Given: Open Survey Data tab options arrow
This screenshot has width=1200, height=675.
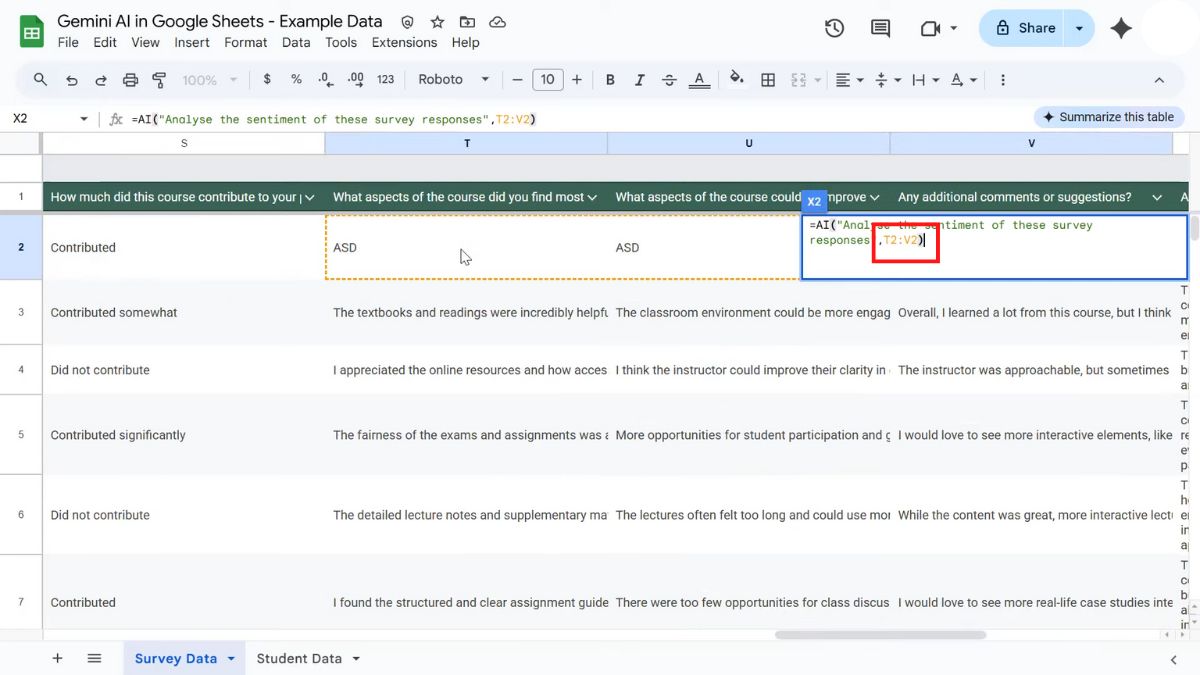Looking at the screenshot, I should click(x=231, y=659).
